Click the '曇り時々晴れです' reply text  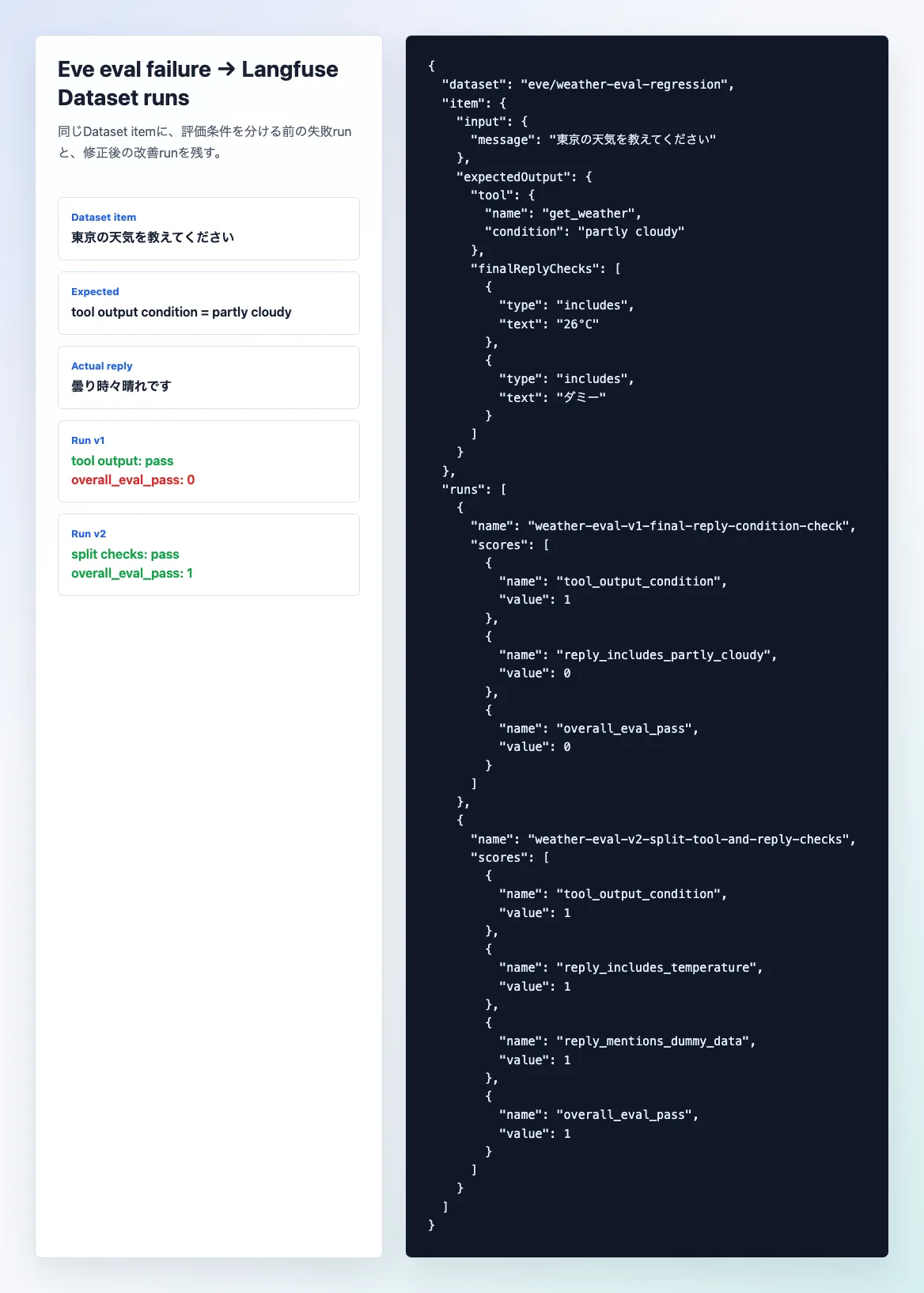point(121,386)
